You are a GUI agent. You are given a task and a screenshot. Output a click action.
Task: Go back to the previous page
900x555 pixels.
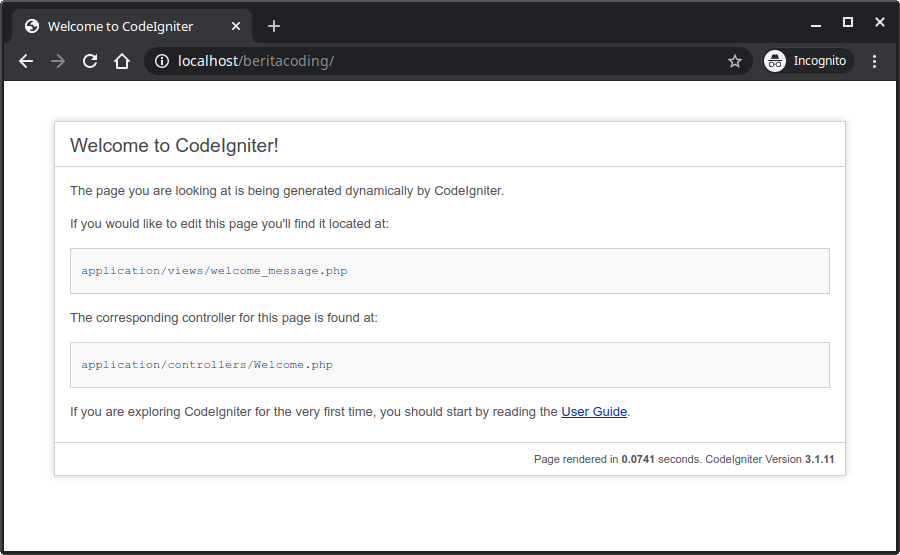click(26, 61)
